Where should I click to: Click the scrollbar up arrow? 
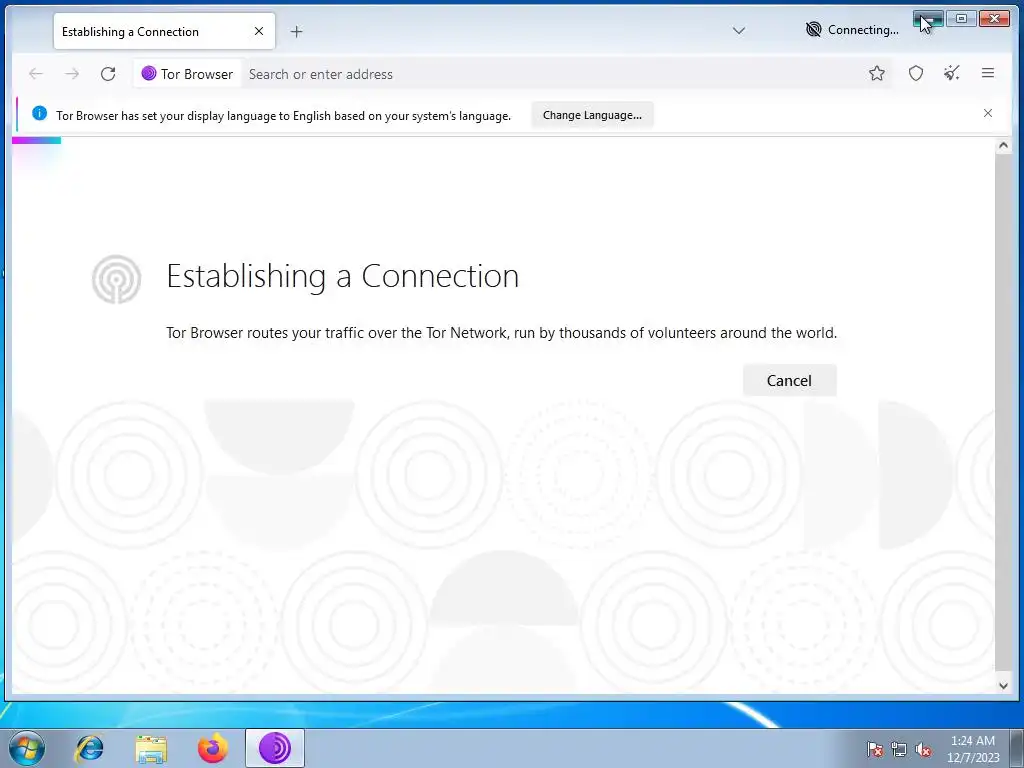tap(1003, 146)
